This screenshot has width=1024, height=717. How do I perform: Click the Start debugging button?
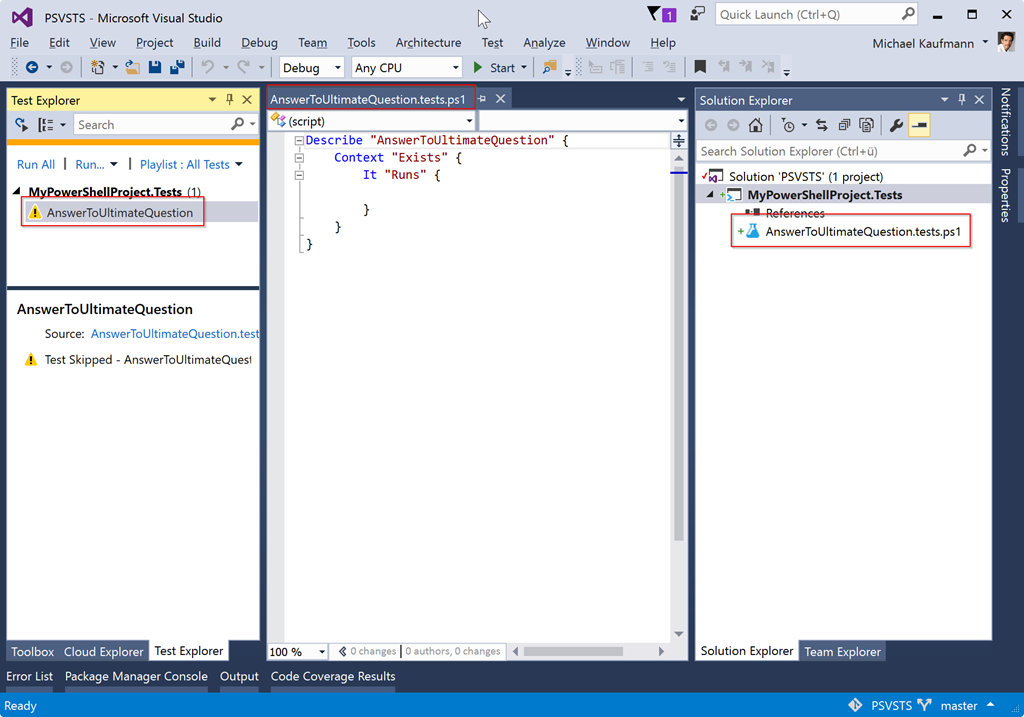pos(494,68)
